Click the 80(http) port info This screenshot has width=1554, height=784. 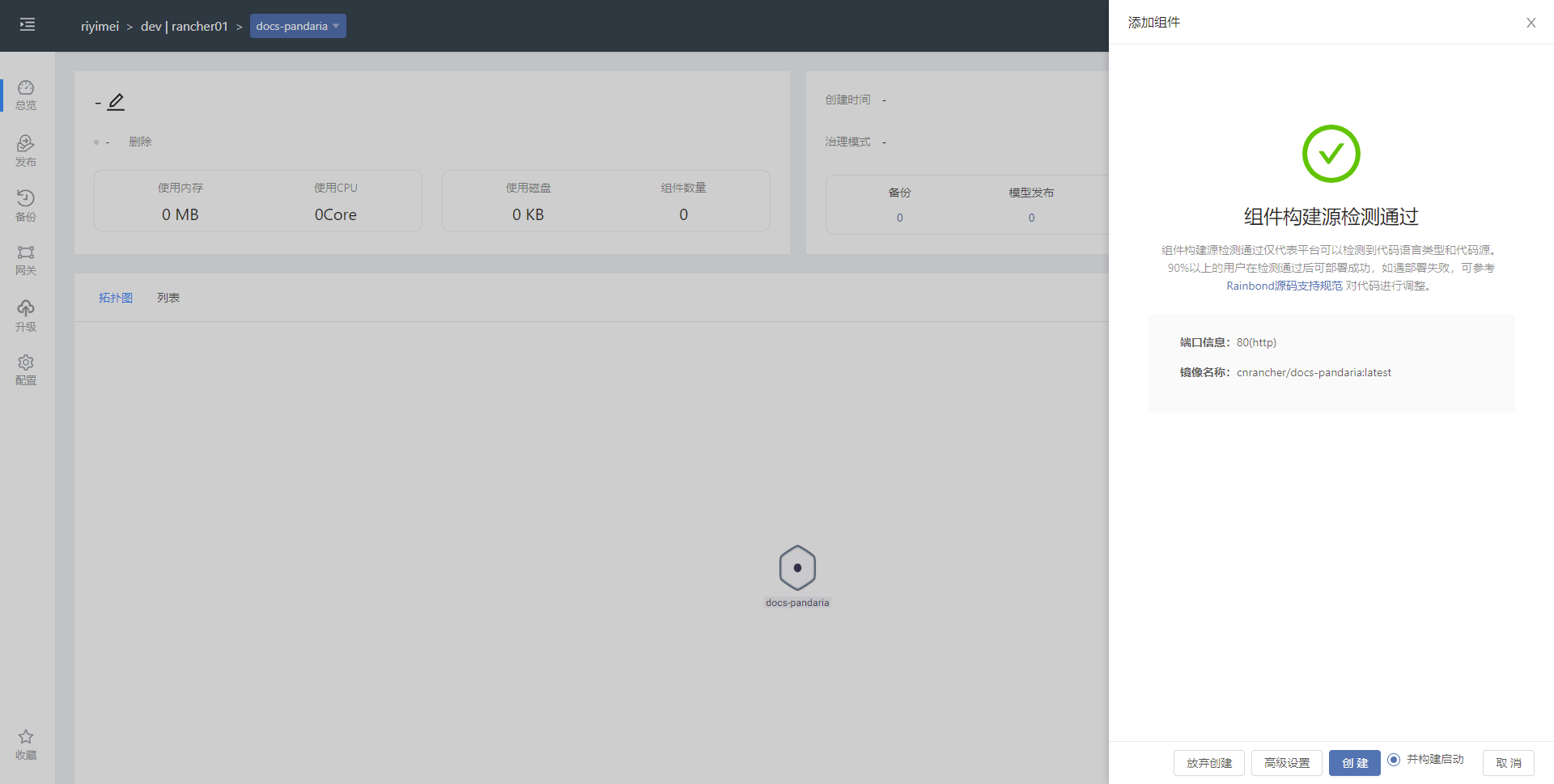point(1256,342)
